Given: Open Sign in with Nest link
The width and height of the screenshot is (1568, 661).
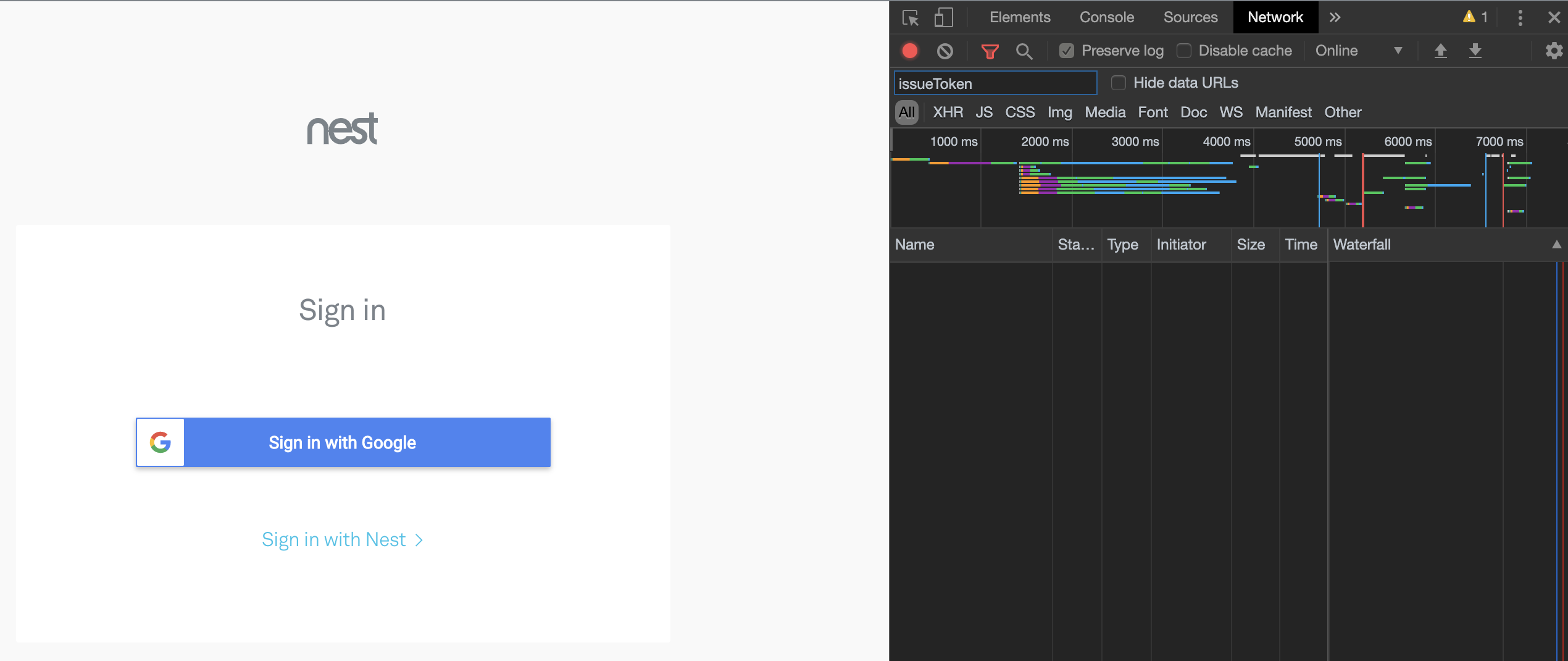Looking at the screenshot, I should [343, 540].
